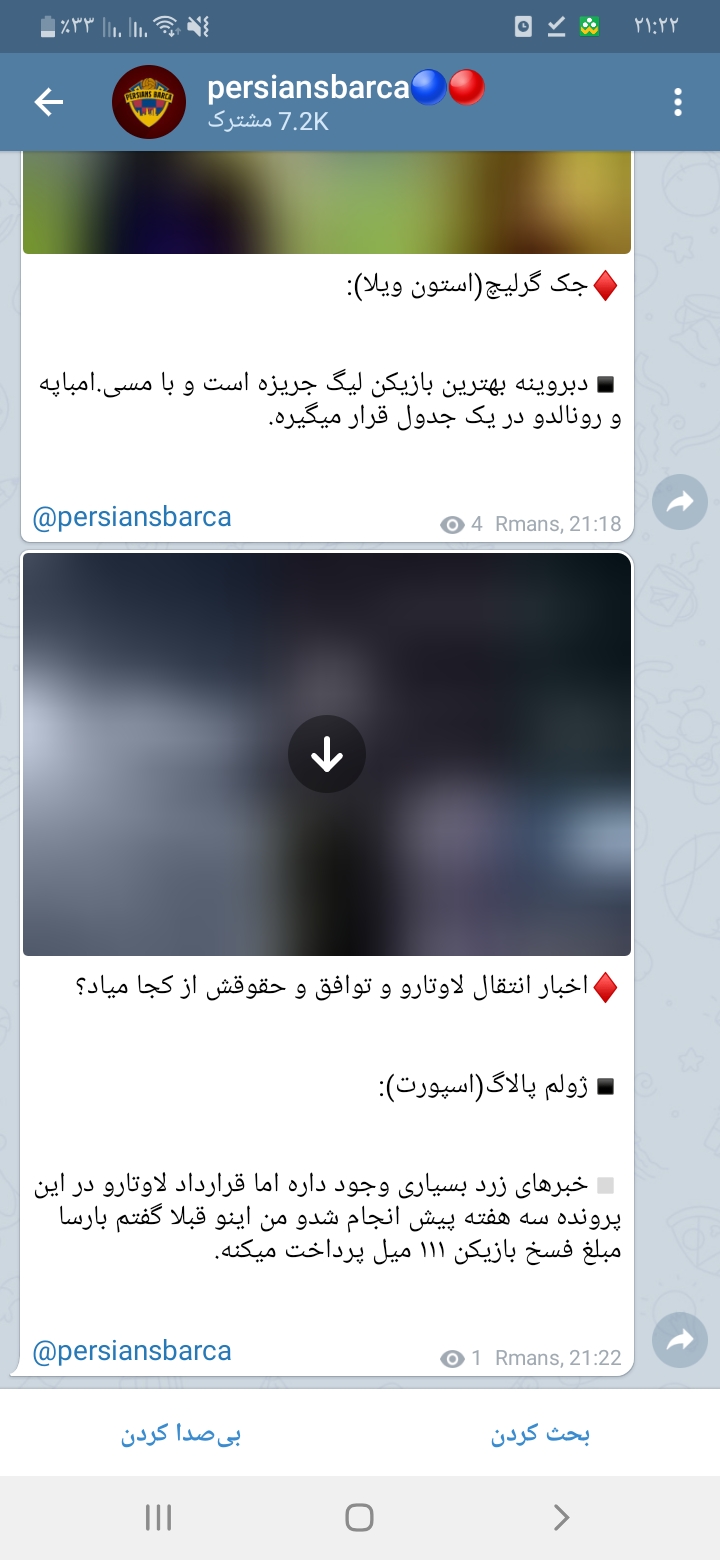Open the three-dot overflow menu
Image resolution: width=720 pixels, height=1560 pixels.
(x=678, y=102)
